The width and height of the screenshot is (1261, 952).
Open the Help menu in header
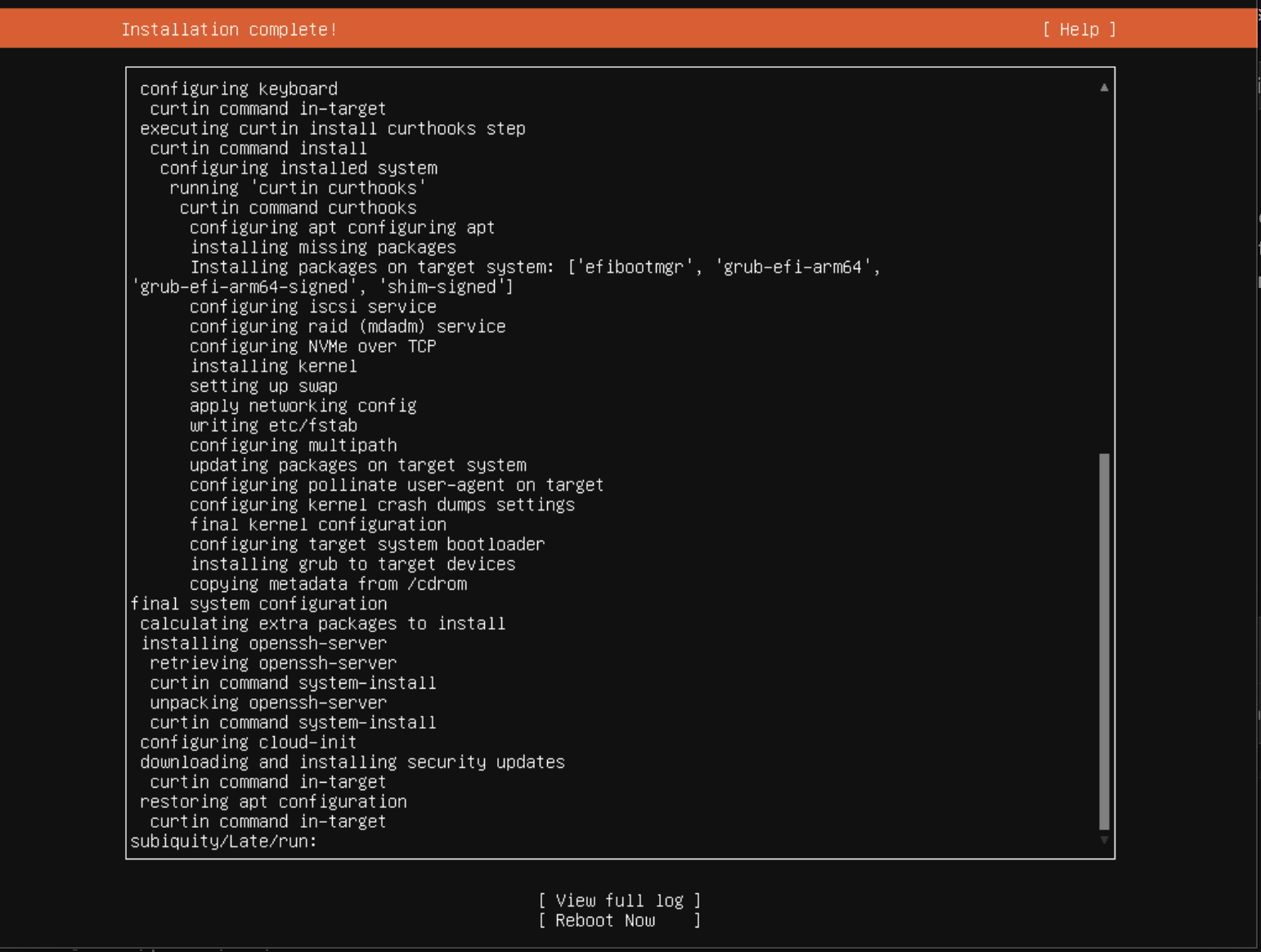coord(1079,29)
